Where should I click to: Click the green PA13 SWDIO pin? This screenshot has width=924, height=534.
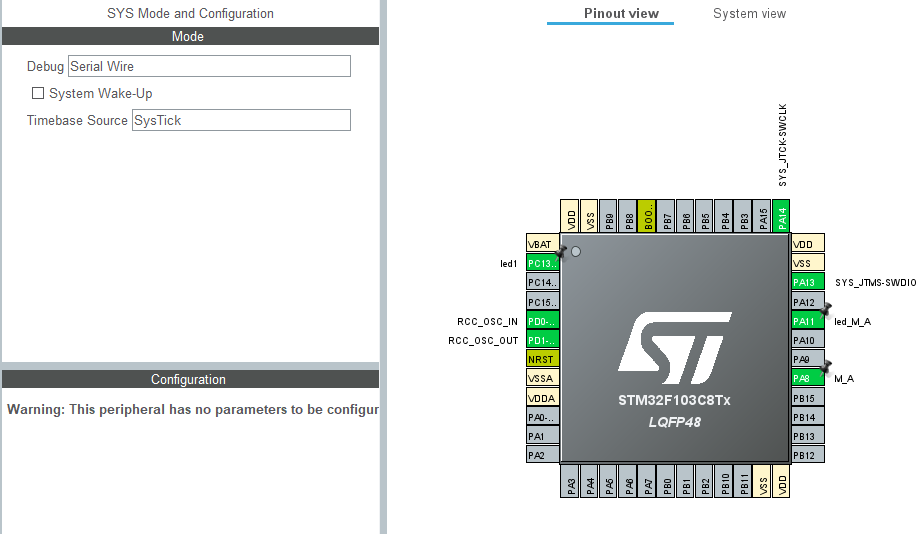coord(808,282)
